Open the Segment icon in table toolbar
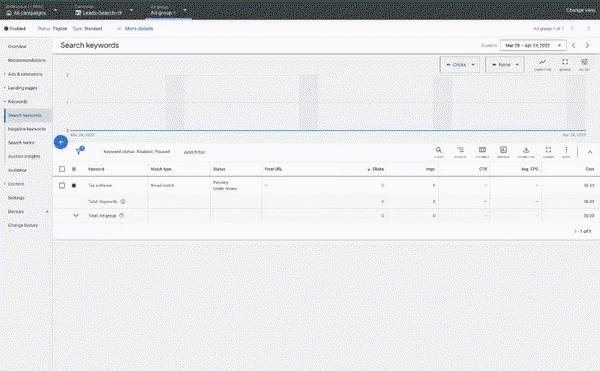 [460, 150]
